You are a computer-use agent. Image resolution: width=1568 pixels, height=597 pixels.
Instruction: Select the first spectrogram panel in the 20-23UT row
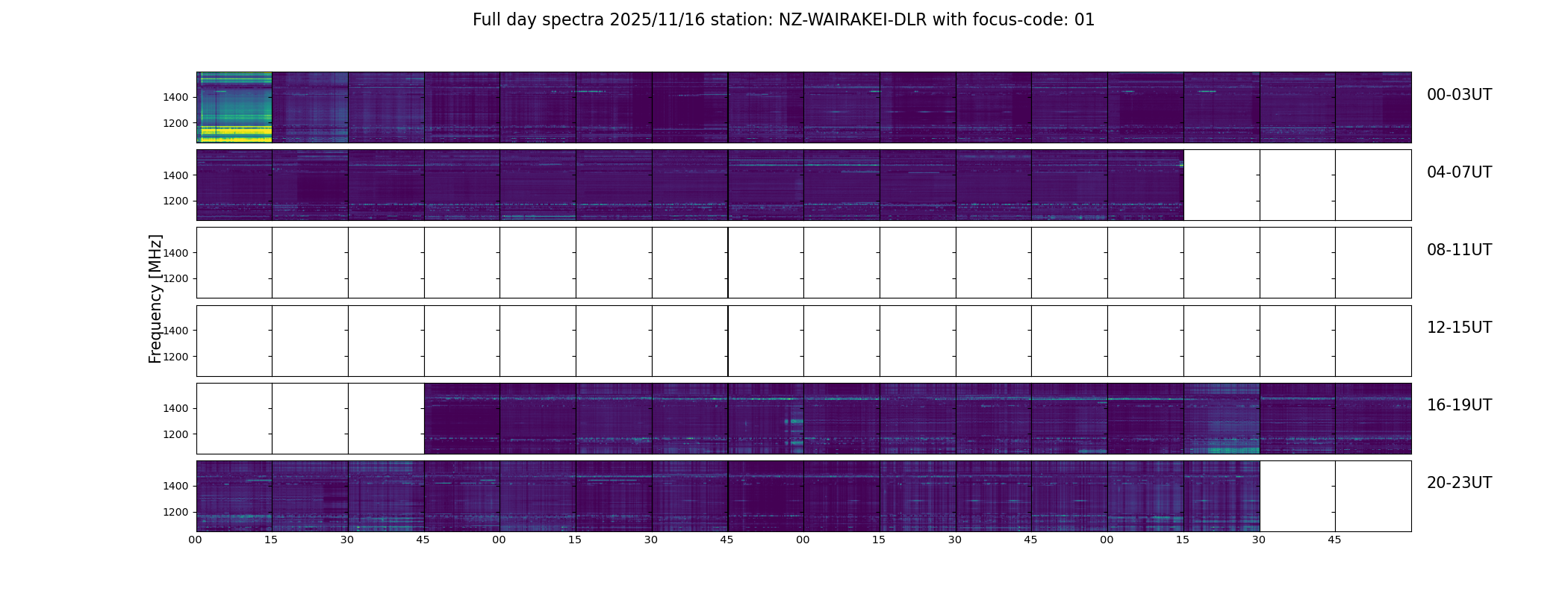234,496
